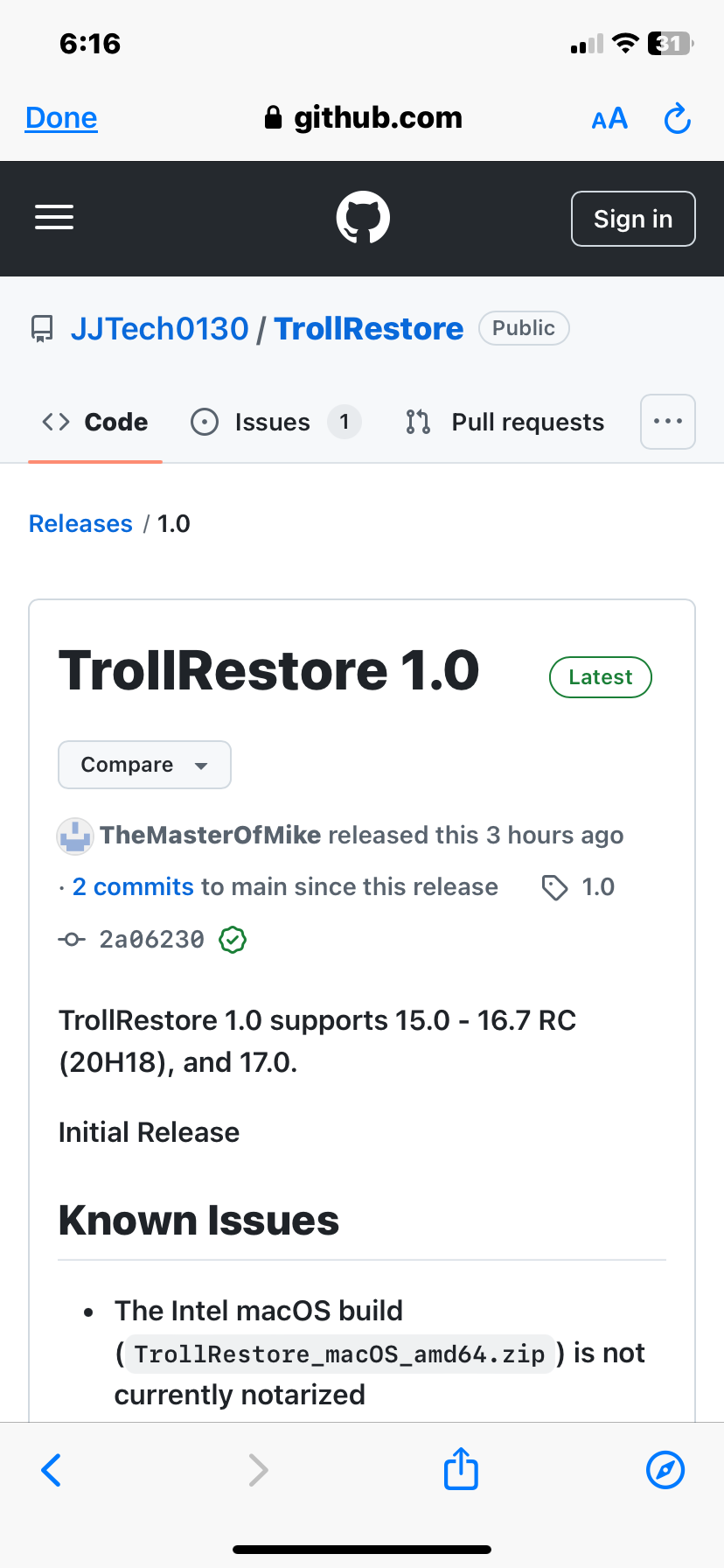Reload the page with the refresh icon
The height and width of the screenshot is (1568, 724).
[677, 118]
